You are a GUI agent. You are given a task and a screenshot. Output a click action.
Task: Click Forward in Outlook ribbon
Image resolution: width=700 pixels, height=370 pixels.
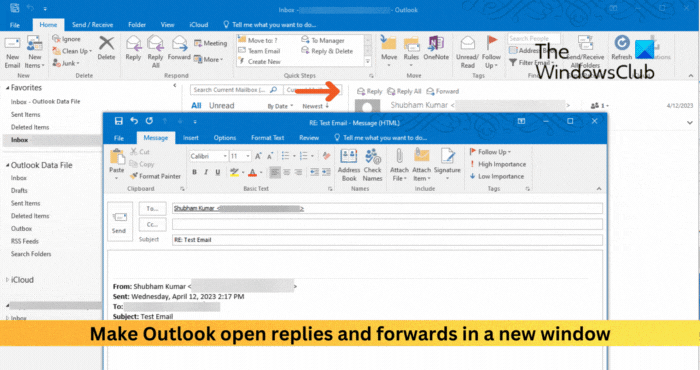179,48
